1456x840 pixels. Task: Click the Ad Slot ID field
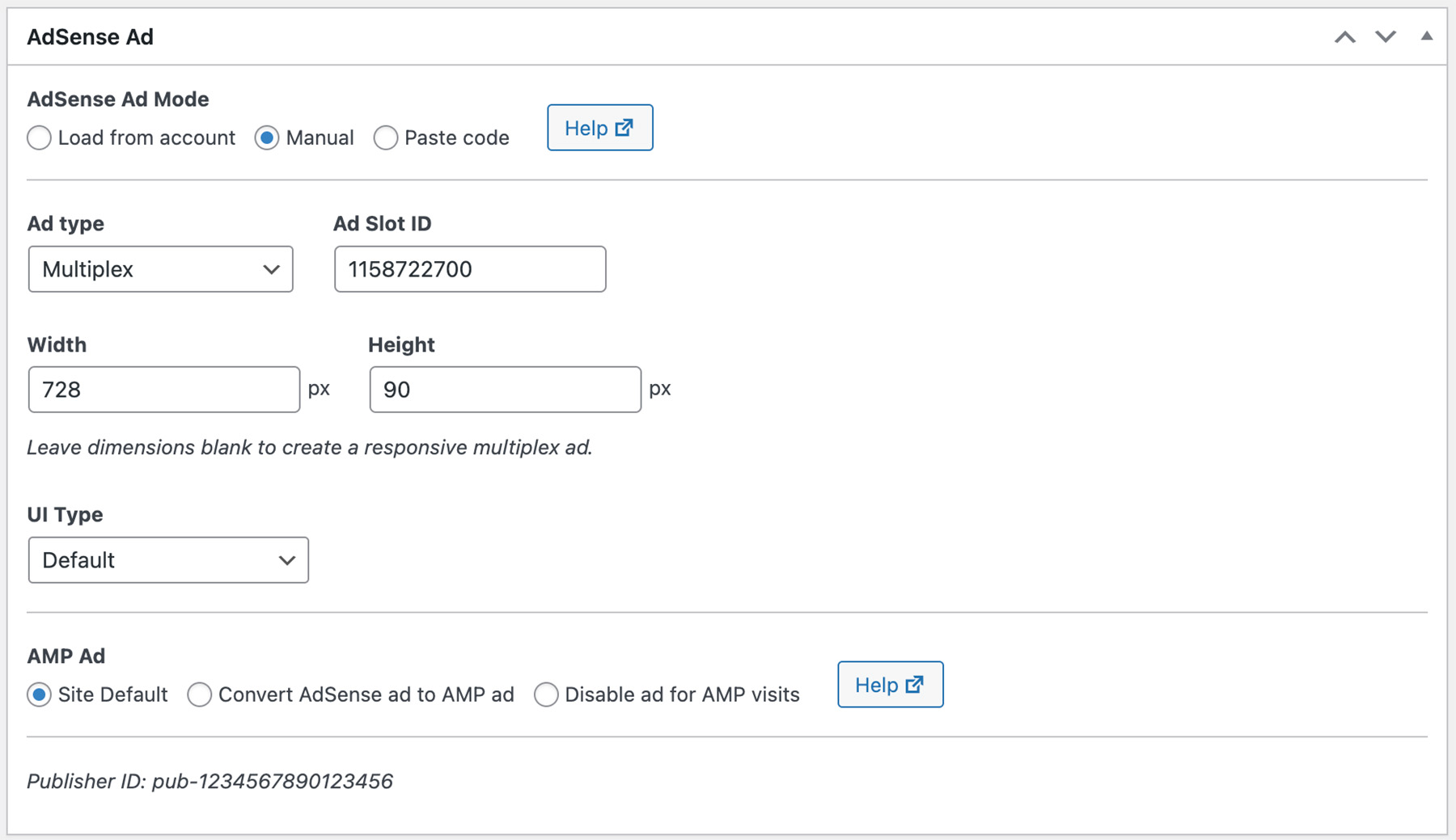click(470, 269)
